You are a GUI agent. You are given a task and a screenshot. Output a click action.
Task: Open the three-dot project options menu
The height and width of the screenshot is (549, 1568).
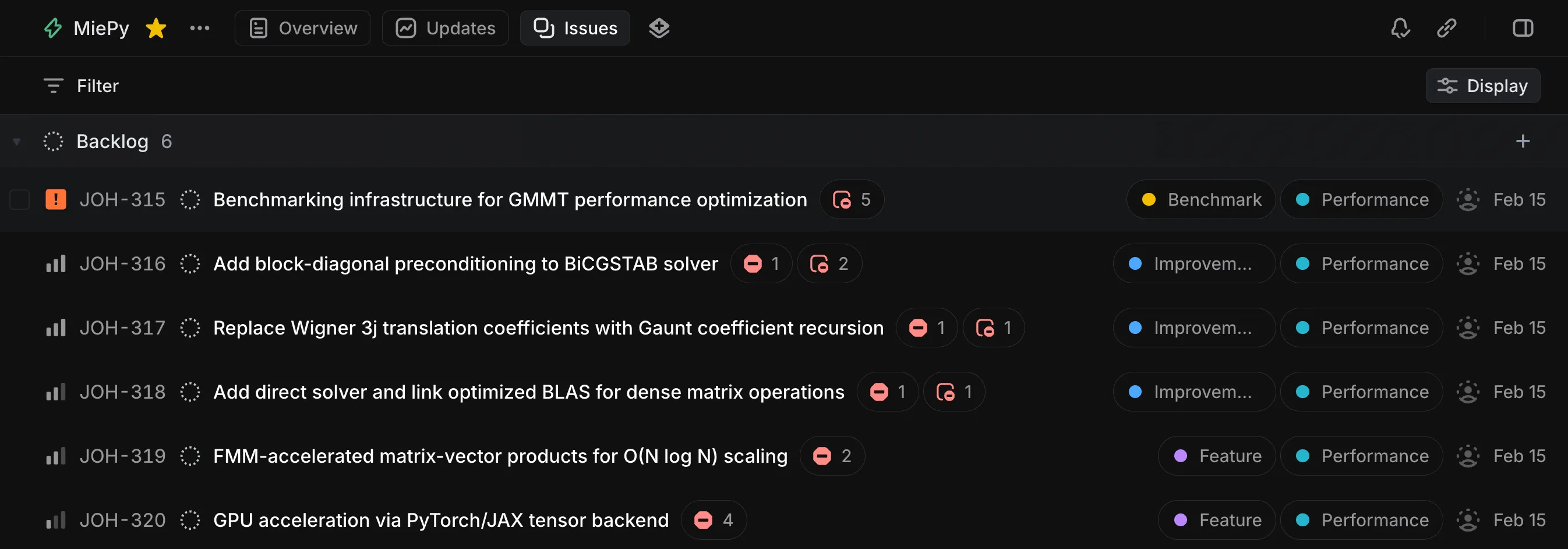pos(199,28)
